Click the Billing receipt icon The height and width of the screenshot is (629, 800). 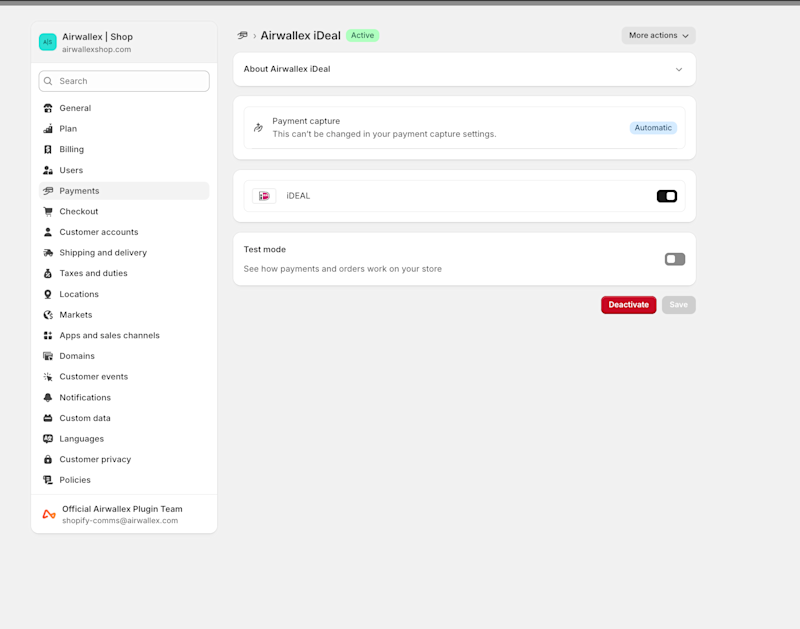click(48, 149)
